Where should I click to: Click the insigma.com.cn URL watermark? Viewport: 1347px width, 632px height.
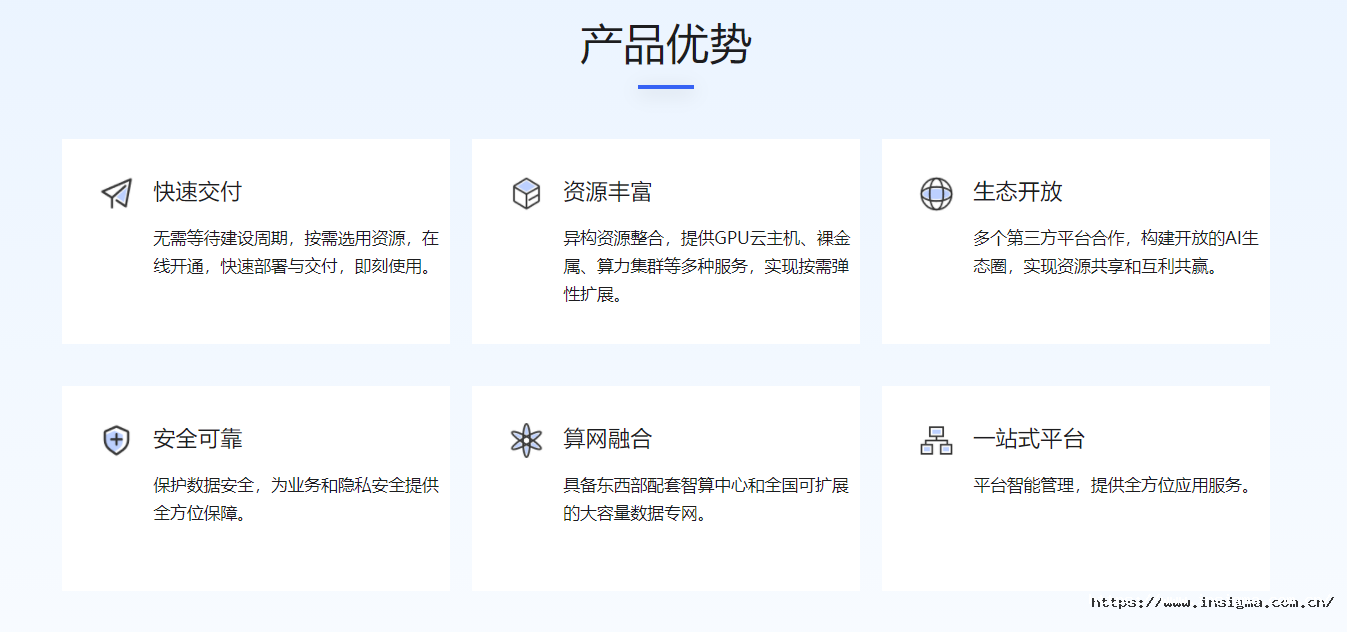1212,603
